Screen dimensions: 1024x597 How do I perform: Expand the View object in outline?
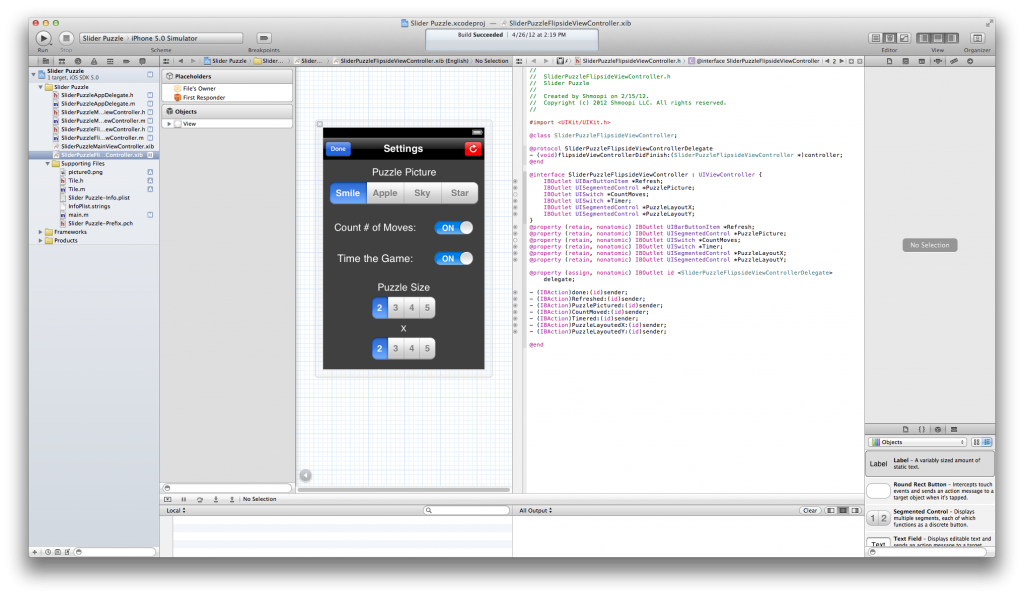point(169,123)
